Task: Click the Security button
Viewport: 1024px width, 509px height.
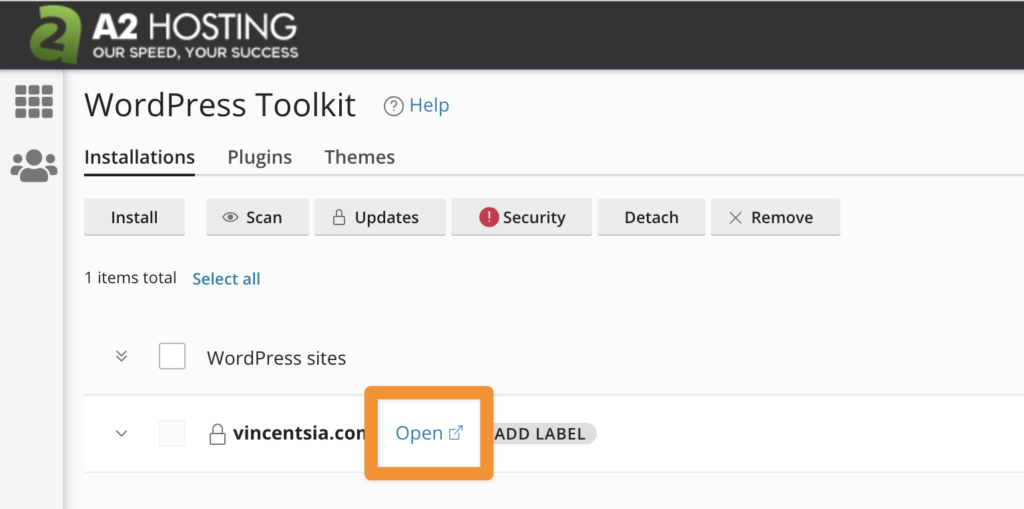Action: (x=522, y=217)
